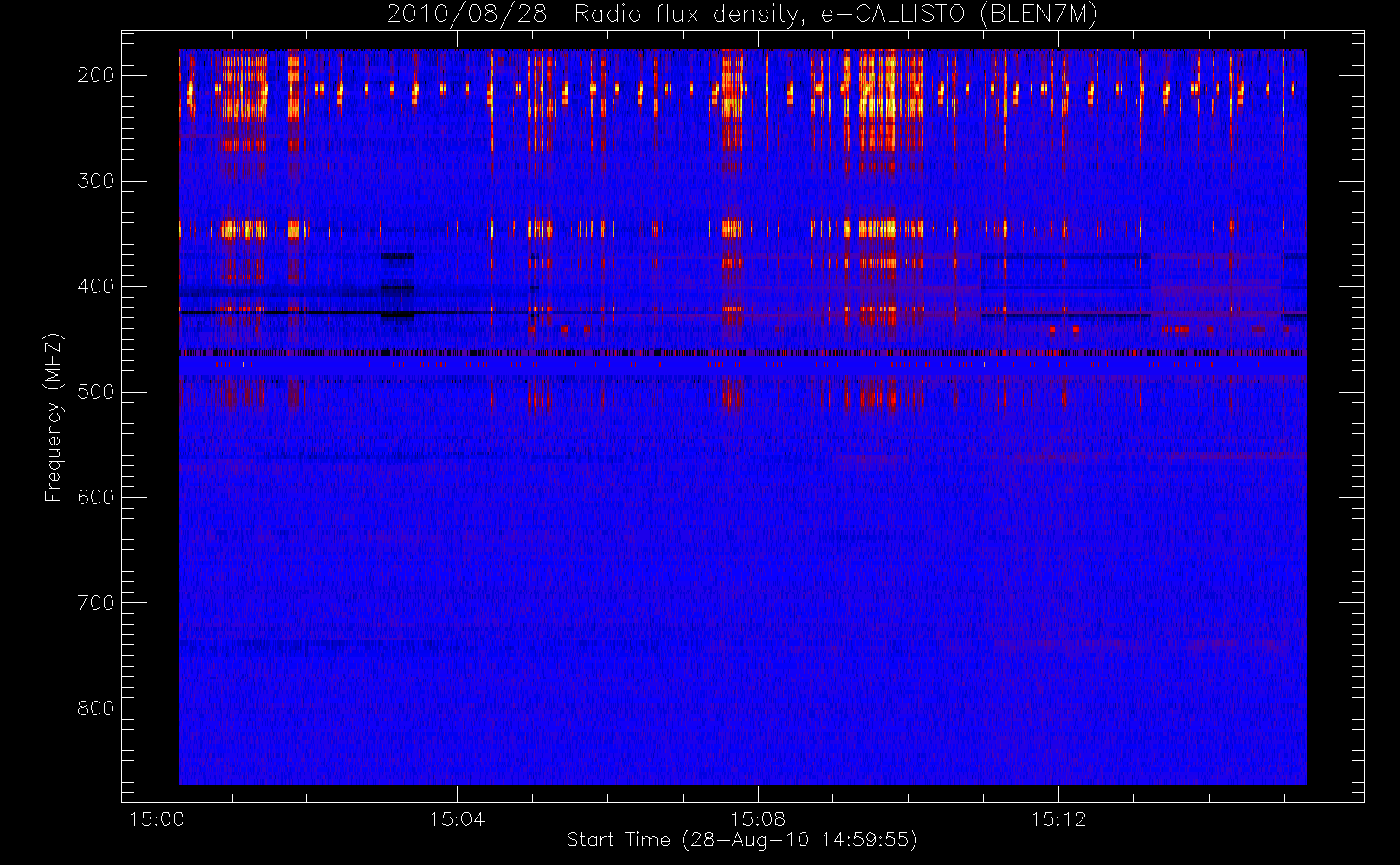Click the 800 frequency tick label
Screen dimensions: 1400x865
96,708
